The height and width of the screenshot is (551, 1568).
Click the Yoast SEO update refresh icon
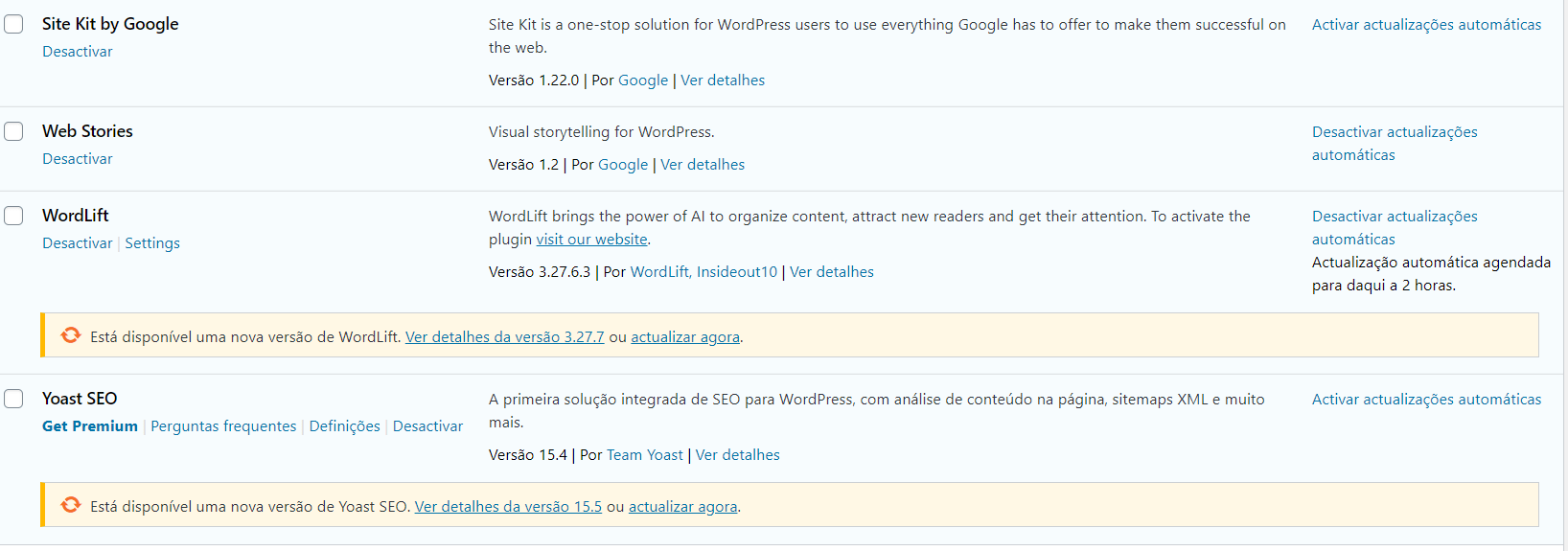(x=71, y=505)
